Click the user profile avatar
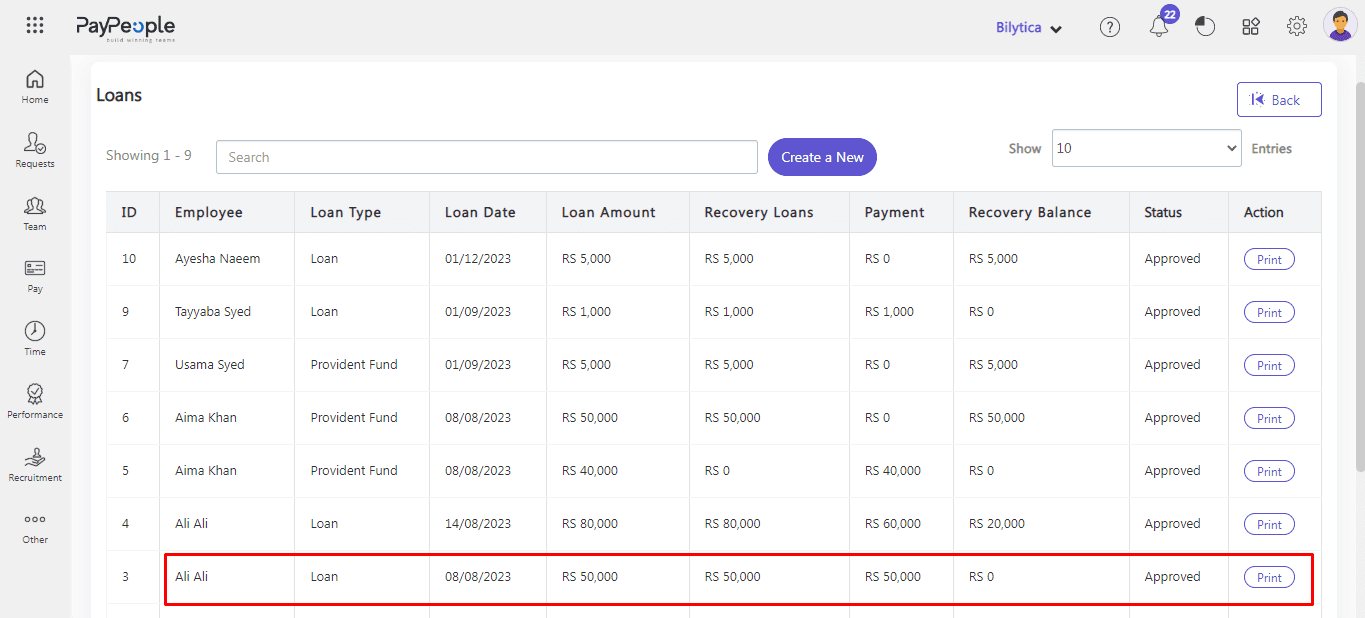 1339,25
